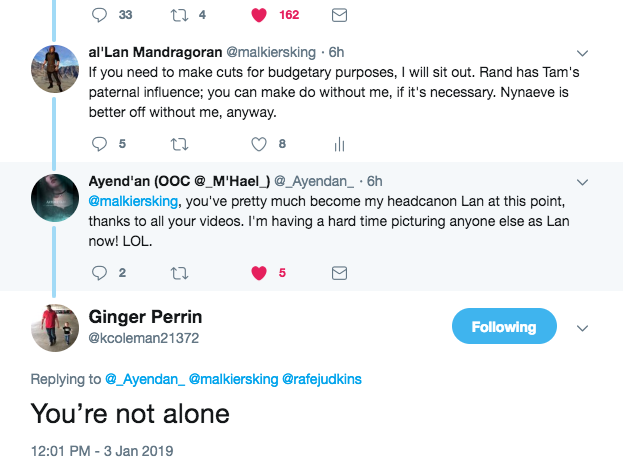Expand options chevron on al'Lan Mandragoran's tweet
The height and width of the screenshot is (470, 623).
(584, 51)
